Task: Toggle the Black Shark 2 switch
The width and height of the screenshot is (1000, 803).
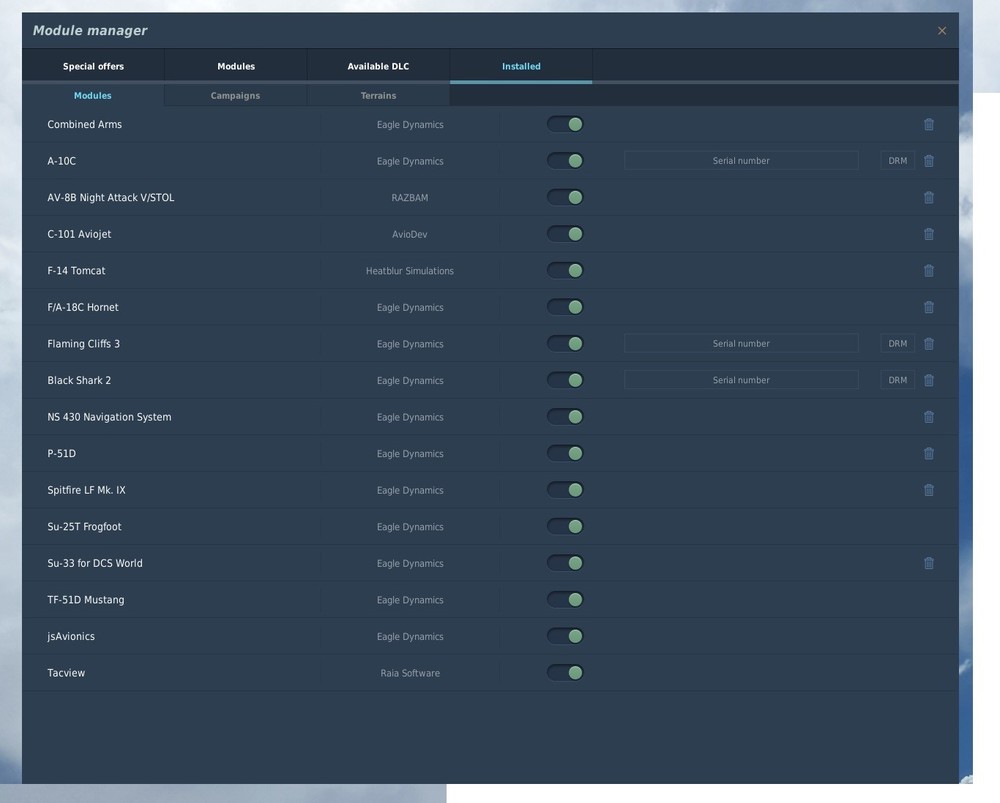Action: coord(565,380)
